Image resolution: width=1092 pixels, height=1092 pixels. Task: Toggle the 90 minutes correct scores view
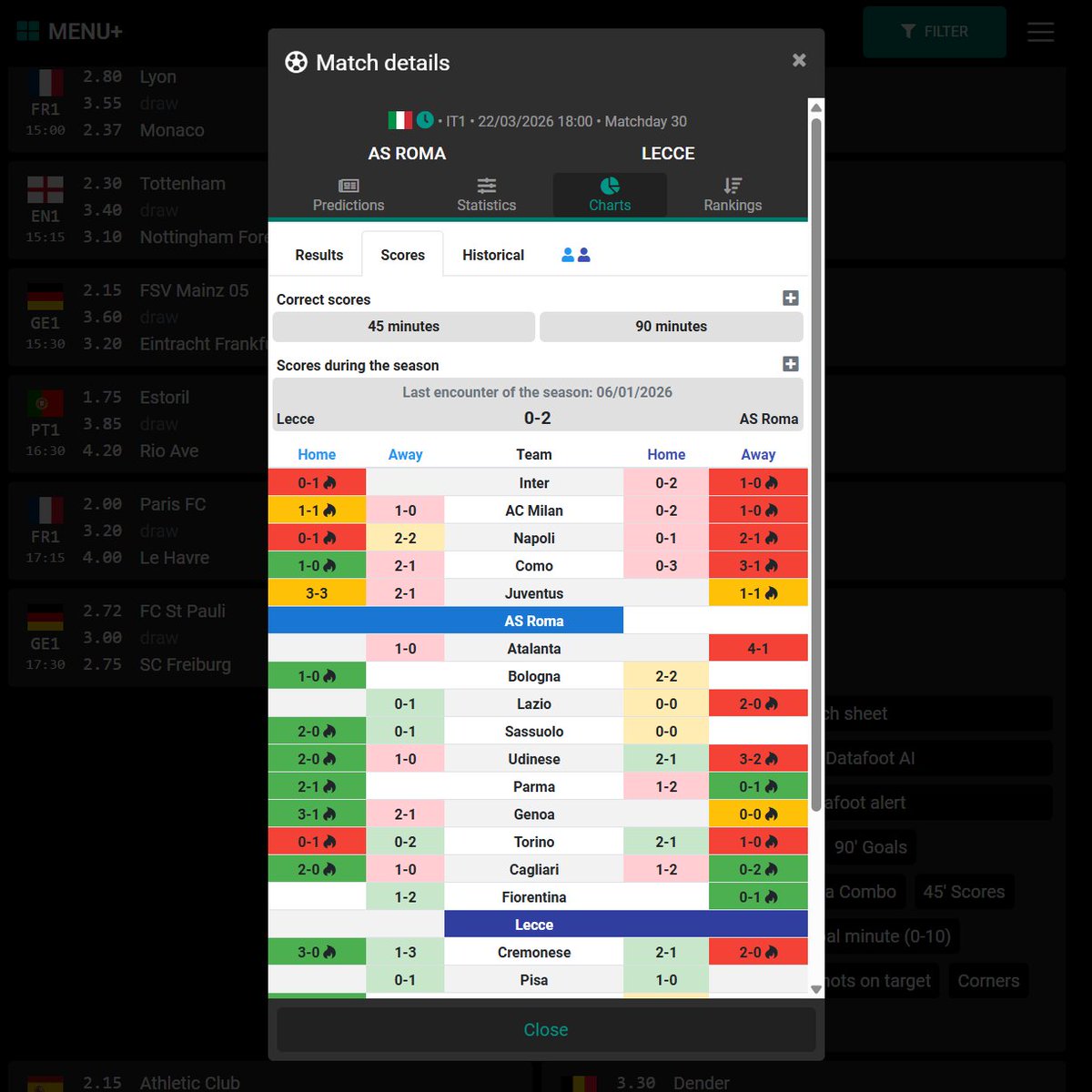click(x=671, y=326)
